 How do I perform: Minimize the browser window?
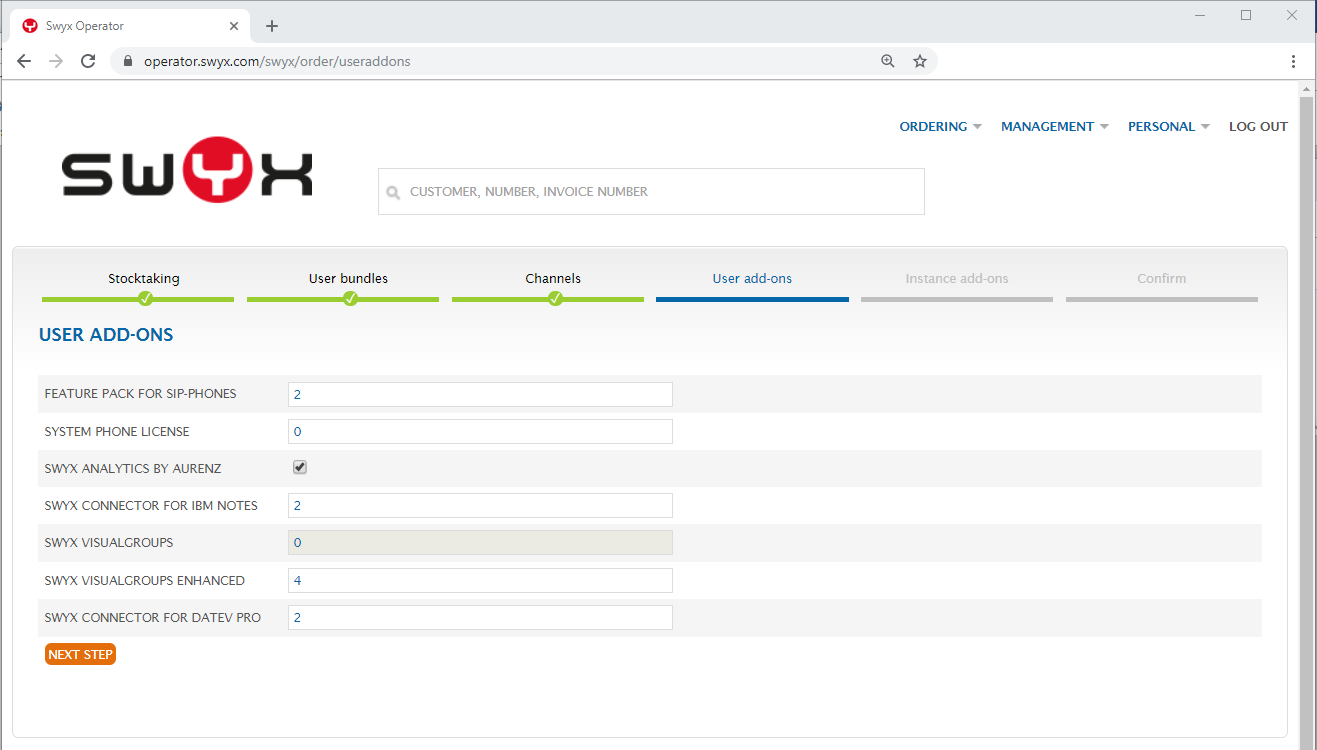(x=1201, y=15)
